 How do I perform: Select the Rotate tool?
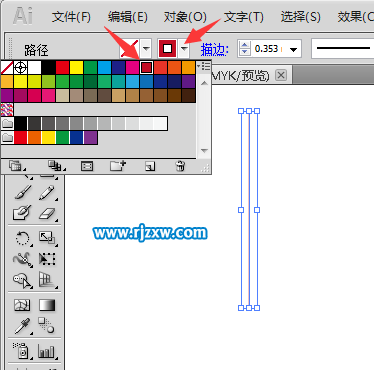[x=23, y=238]
